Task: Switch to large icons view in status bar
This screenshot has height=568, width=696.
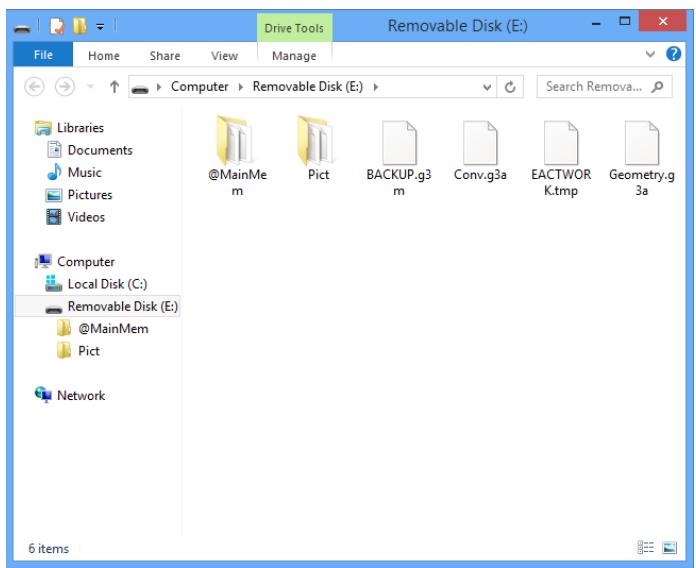Action: (x=669, y=547)
